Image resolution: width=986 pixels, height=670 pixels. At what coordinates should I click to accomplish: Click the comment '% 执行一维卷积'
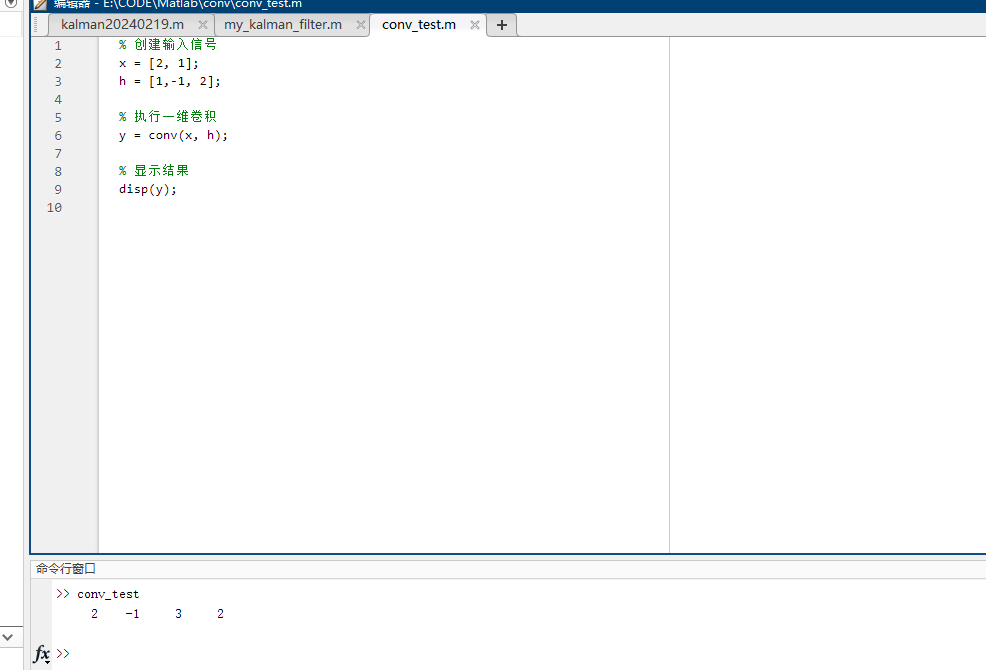tap(168, 116)
